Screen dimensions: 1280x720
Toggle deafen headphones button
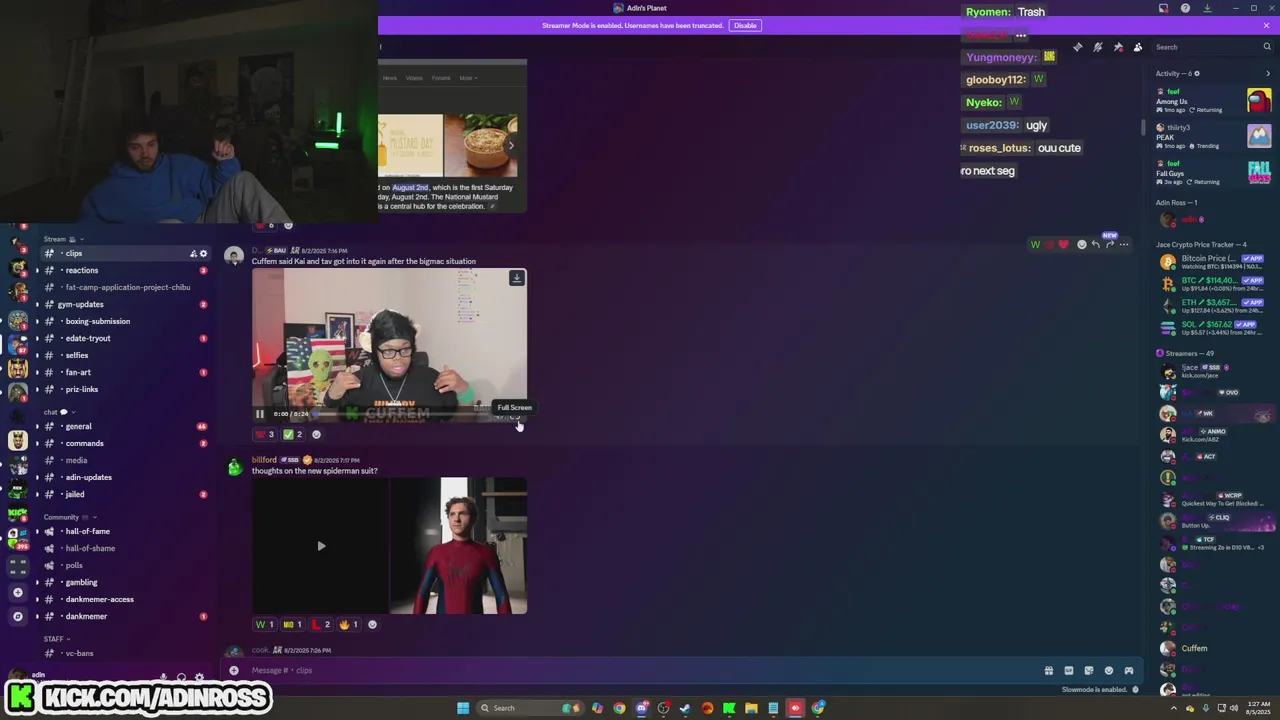coord(181,678)
